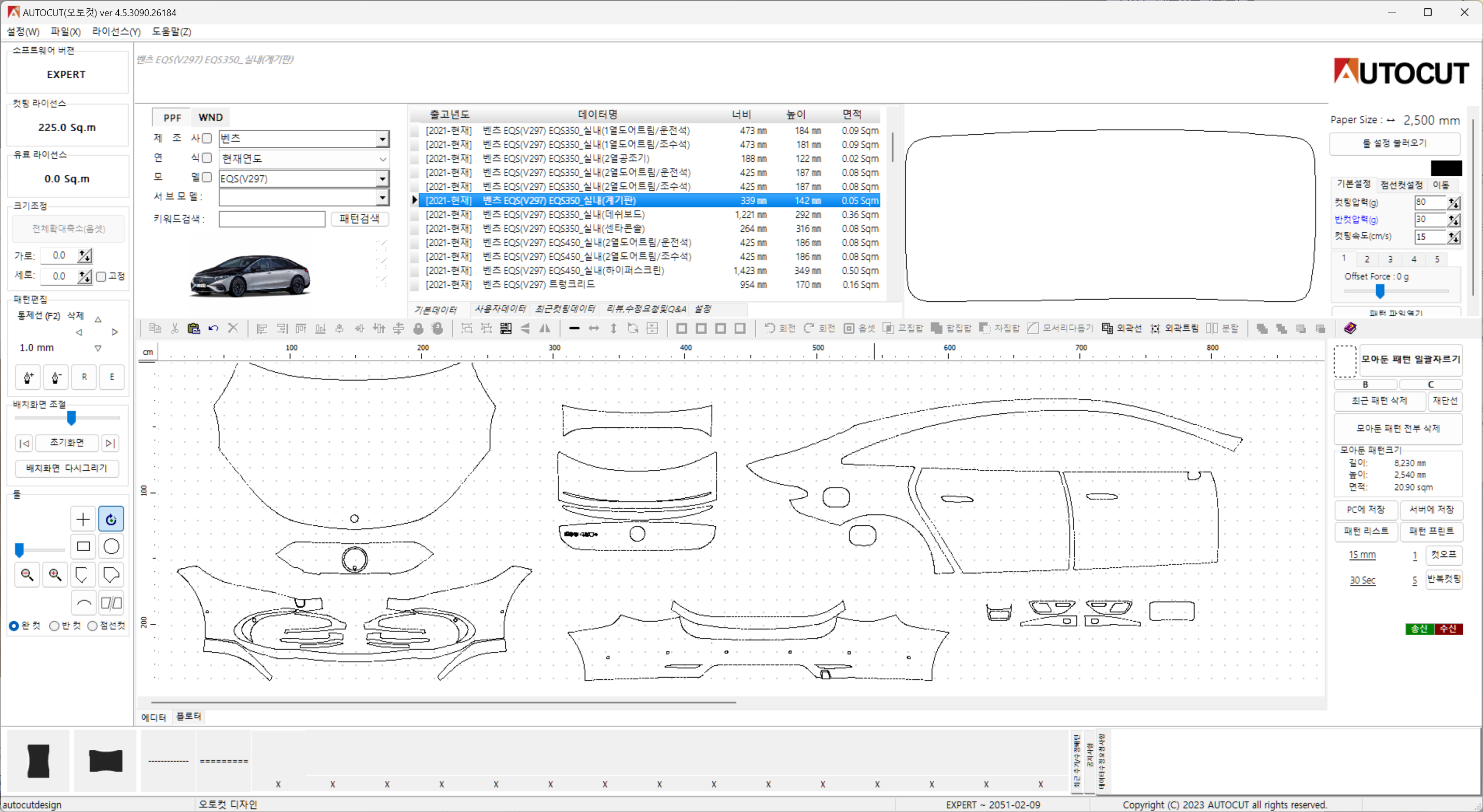This screenshot has height=812, width=1483.
Task: Open the 파일(X) menu
Action: point(66,32)
